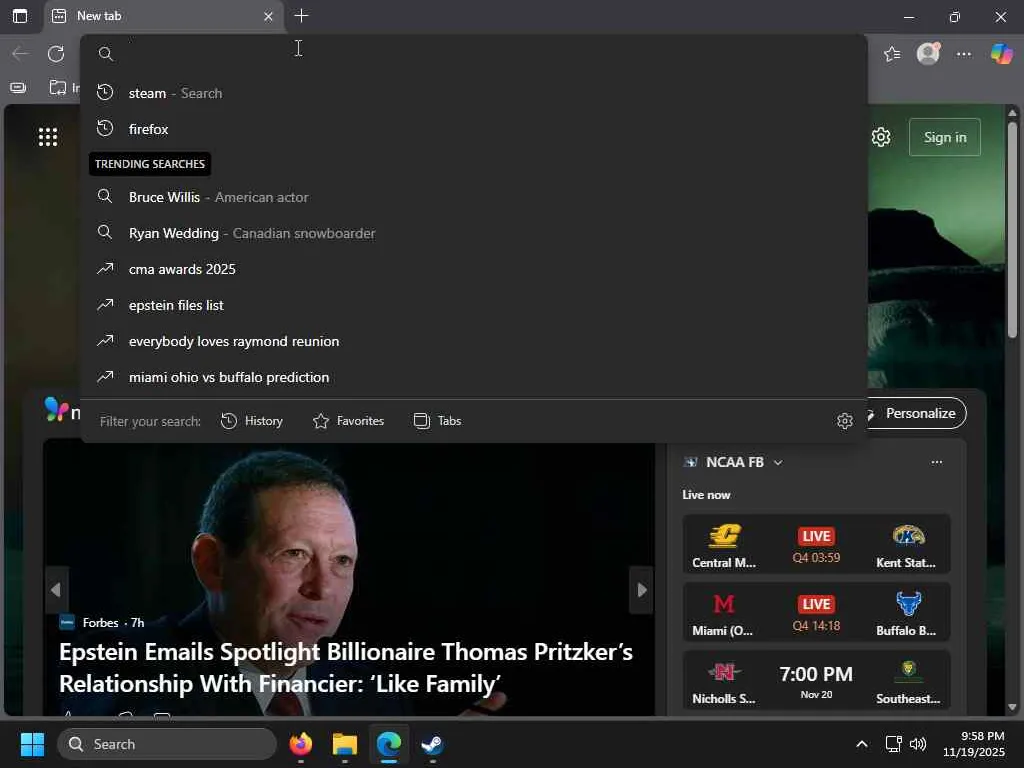
Task: Choose 'everybody loves raymond reunion' suggestion
Action: [473, 341]
